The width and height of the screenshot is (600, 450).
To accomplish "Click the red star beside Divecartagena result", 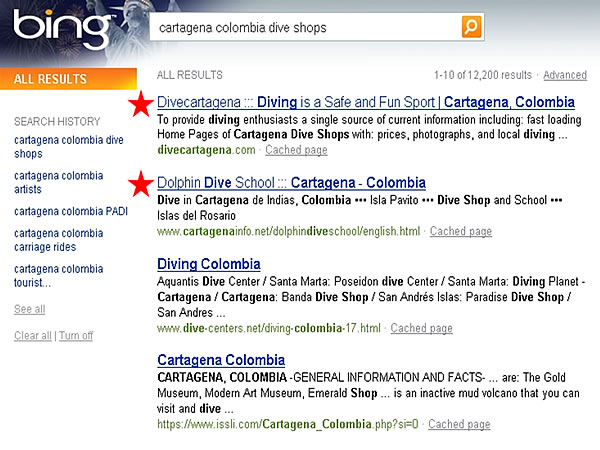I will (x=142, y=103).
